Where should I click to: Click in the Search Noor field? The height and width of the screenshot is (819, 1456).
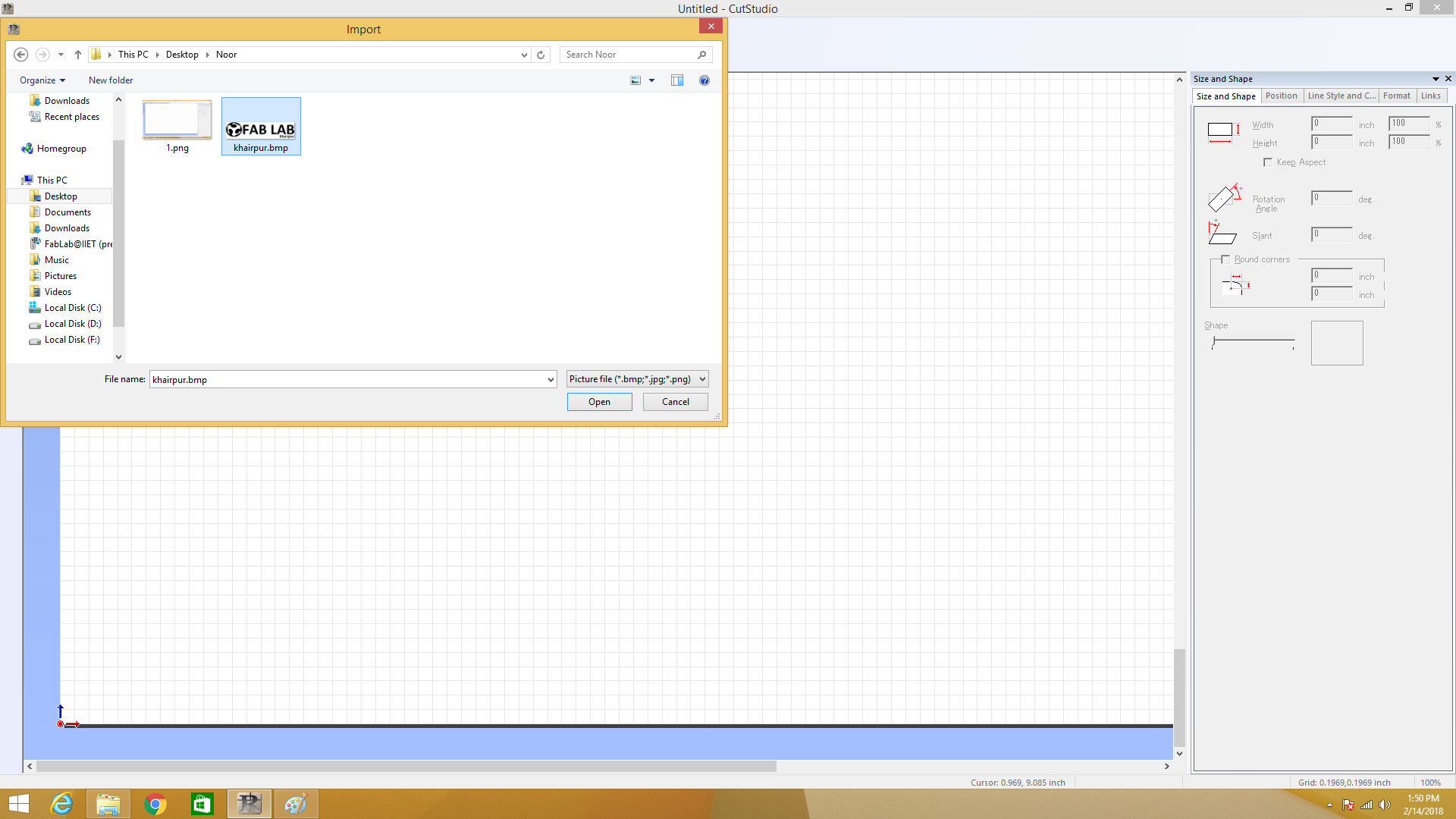tap(628, 55)
